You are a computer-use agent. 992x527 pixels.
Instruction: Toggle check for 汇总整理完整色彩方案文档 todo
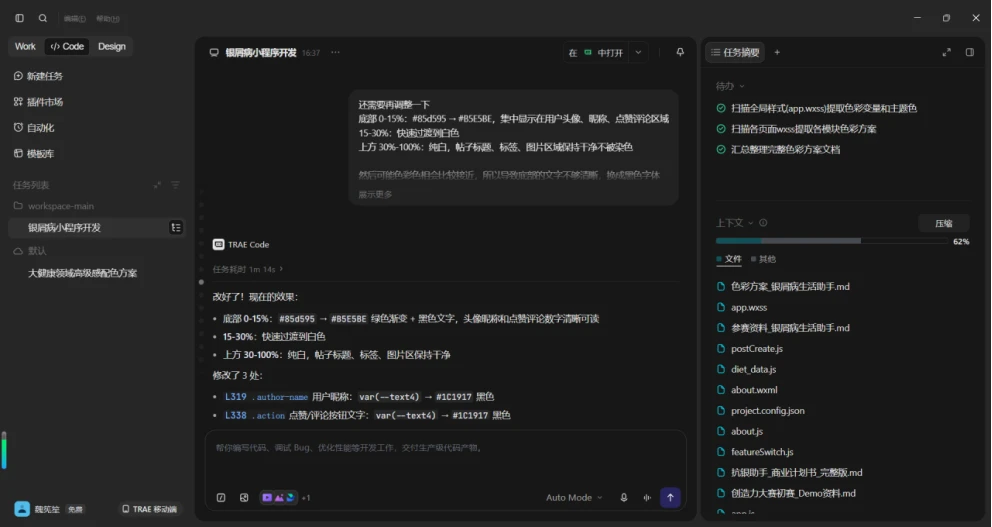coord(721,149)
